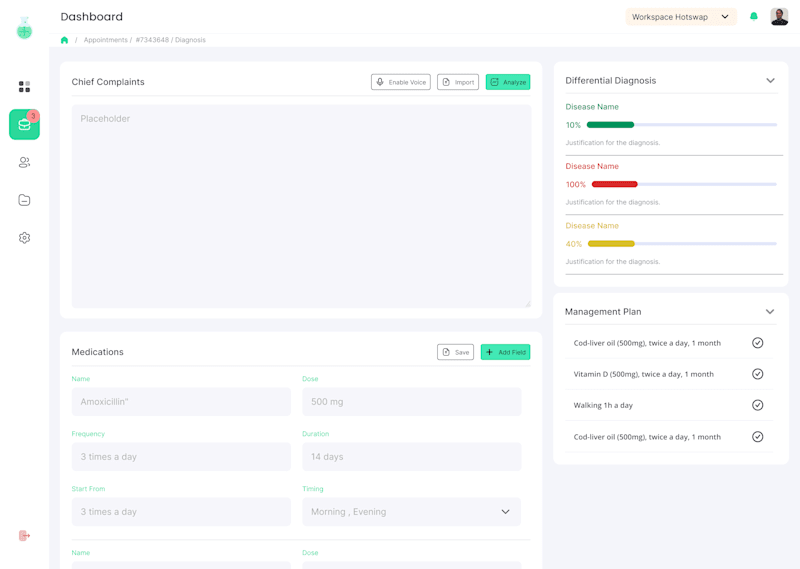800x569 pixels.
Task: Click the Analyze button
Action: coord(508,82)
